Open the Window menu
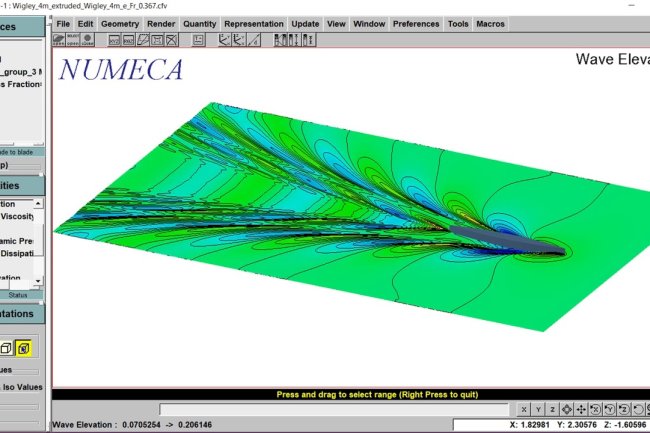Screen dimensions: 650x433 369,24
